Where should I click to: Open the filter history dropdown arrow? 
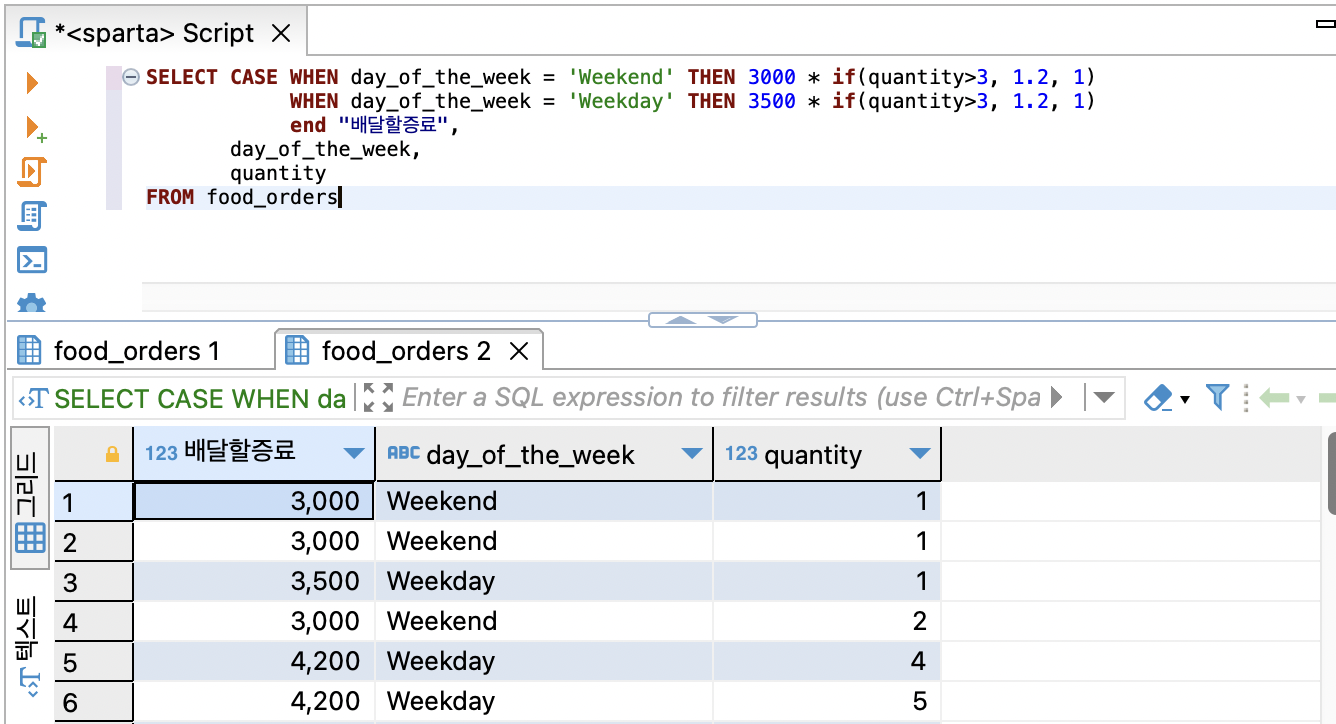point(1103,398)
